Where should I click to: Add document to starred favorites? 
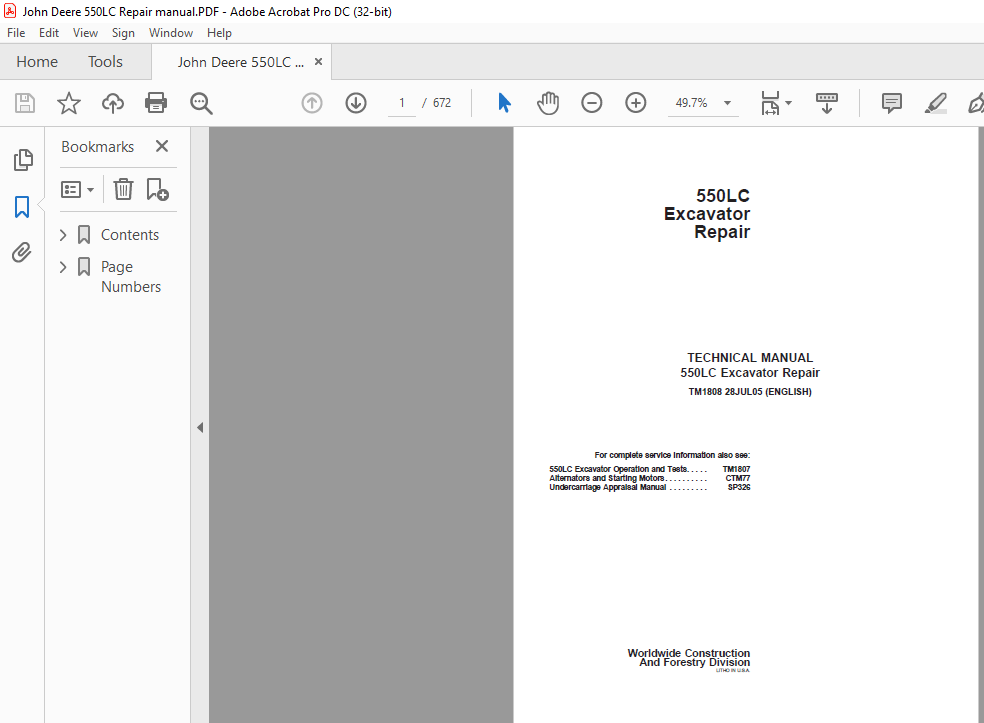[x=68, y=102]
